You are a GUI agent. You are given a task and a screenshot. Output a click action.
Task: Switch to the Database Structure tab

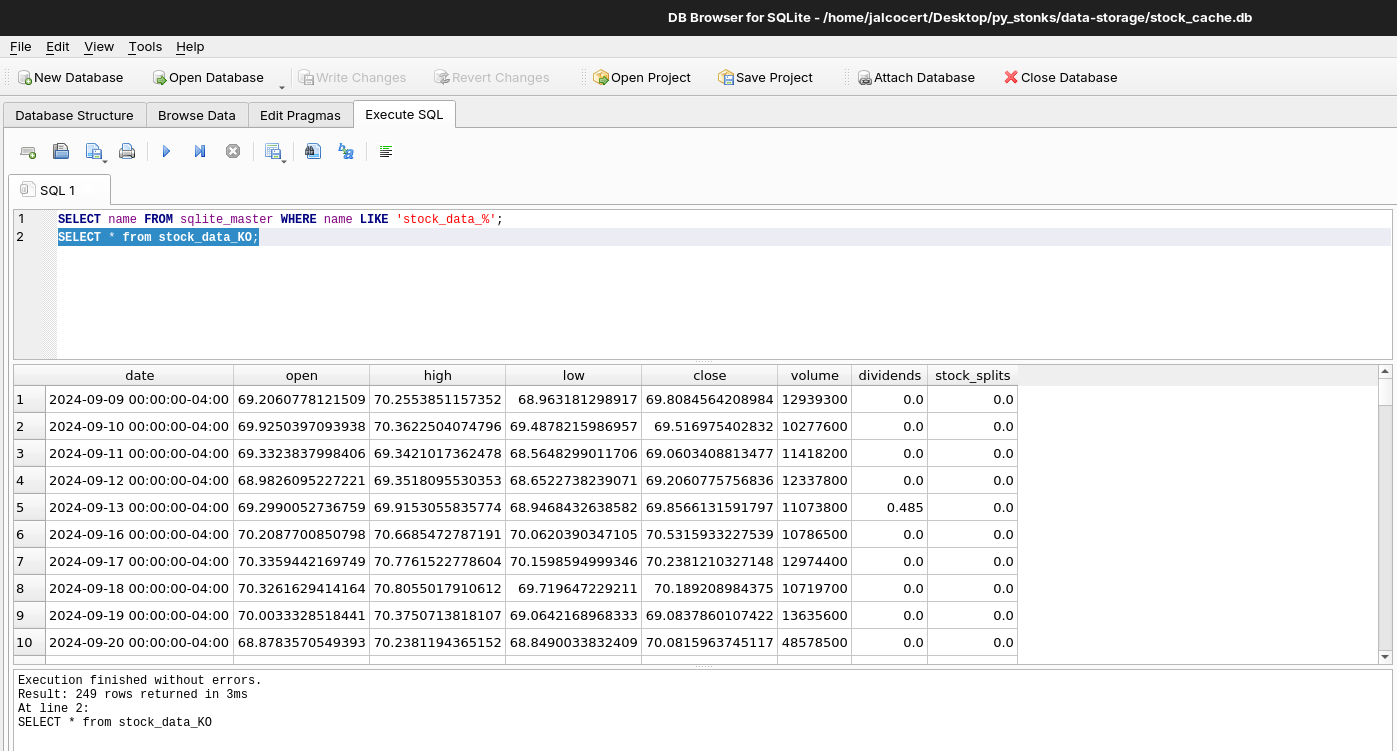tap(74, 115)
